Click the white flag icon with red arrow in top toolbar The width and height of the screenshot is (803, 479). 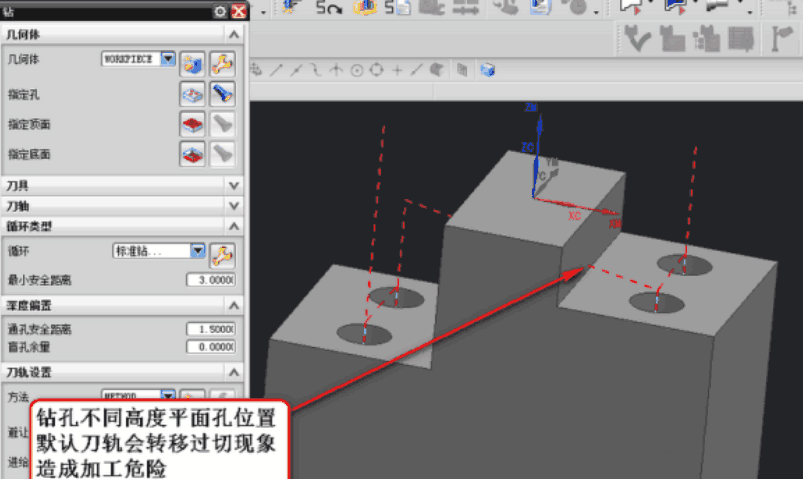[631, 7]
